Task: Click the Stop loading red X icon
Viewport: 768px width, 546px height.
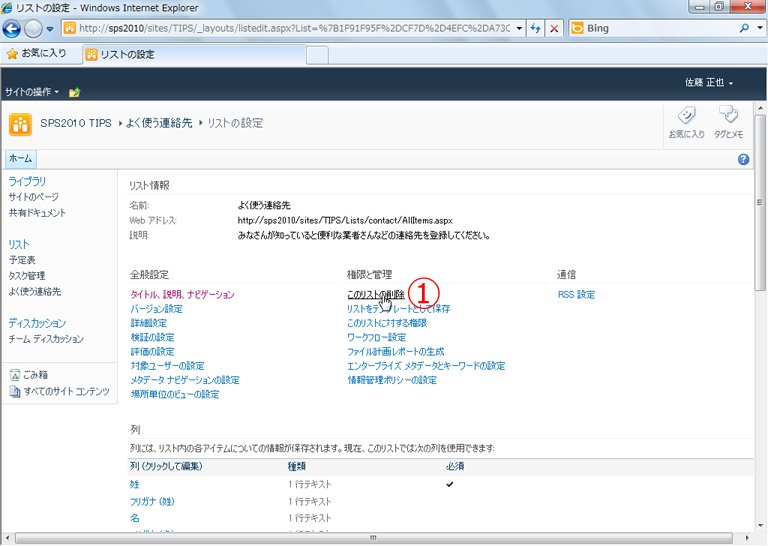Action: pos(554,28)
